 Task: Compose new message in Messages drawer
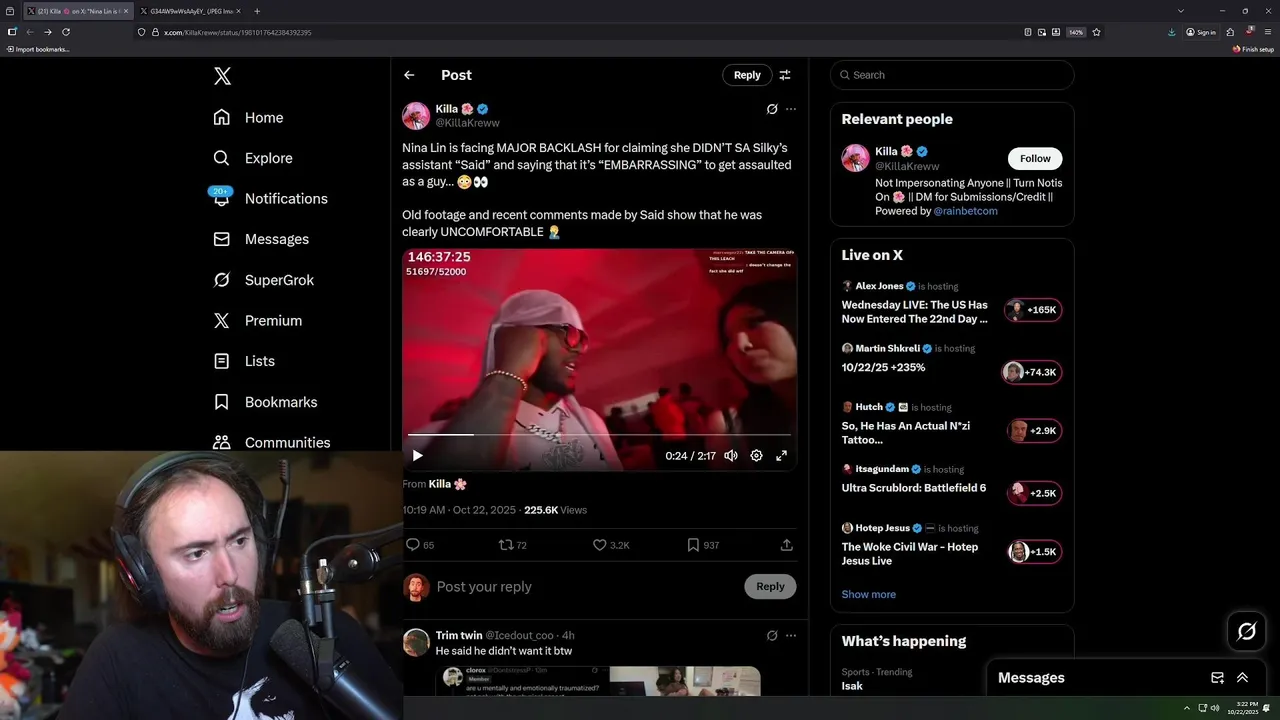pyautogui.click(x=1217, y=678)
